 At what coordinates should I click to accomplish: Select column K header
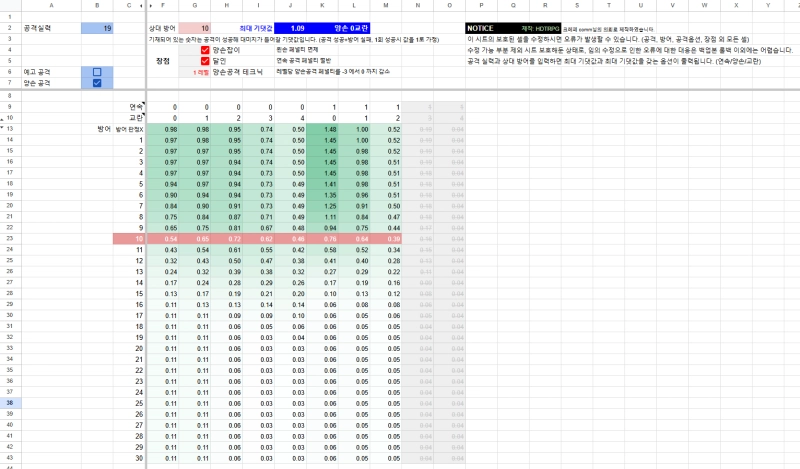pyautogui.click(x=322, y=5)
